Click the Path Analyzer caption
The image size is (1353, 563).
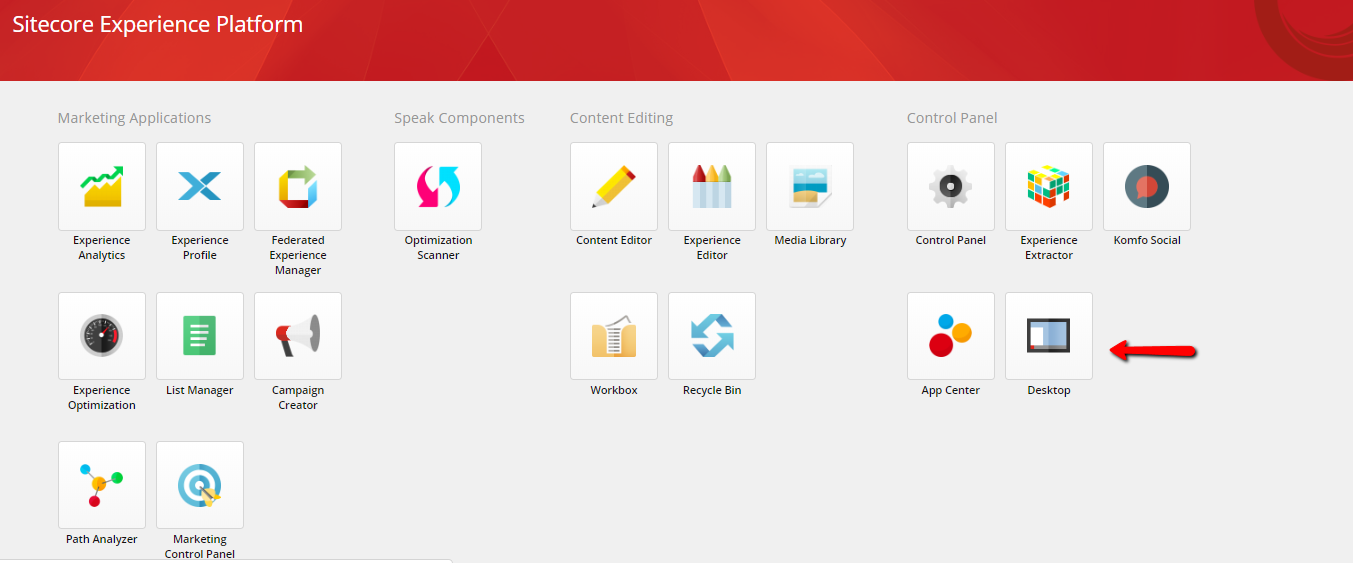point(102,539)
